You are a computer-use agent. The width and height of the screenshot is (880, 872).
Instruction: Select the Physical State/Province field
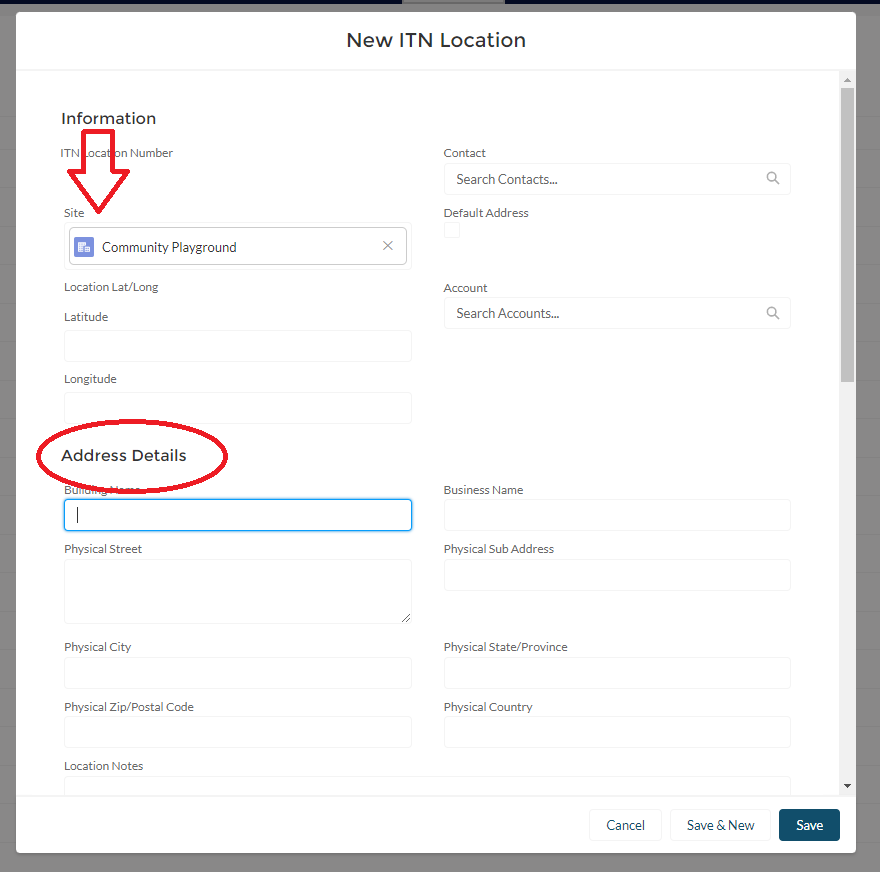[617, 673]
